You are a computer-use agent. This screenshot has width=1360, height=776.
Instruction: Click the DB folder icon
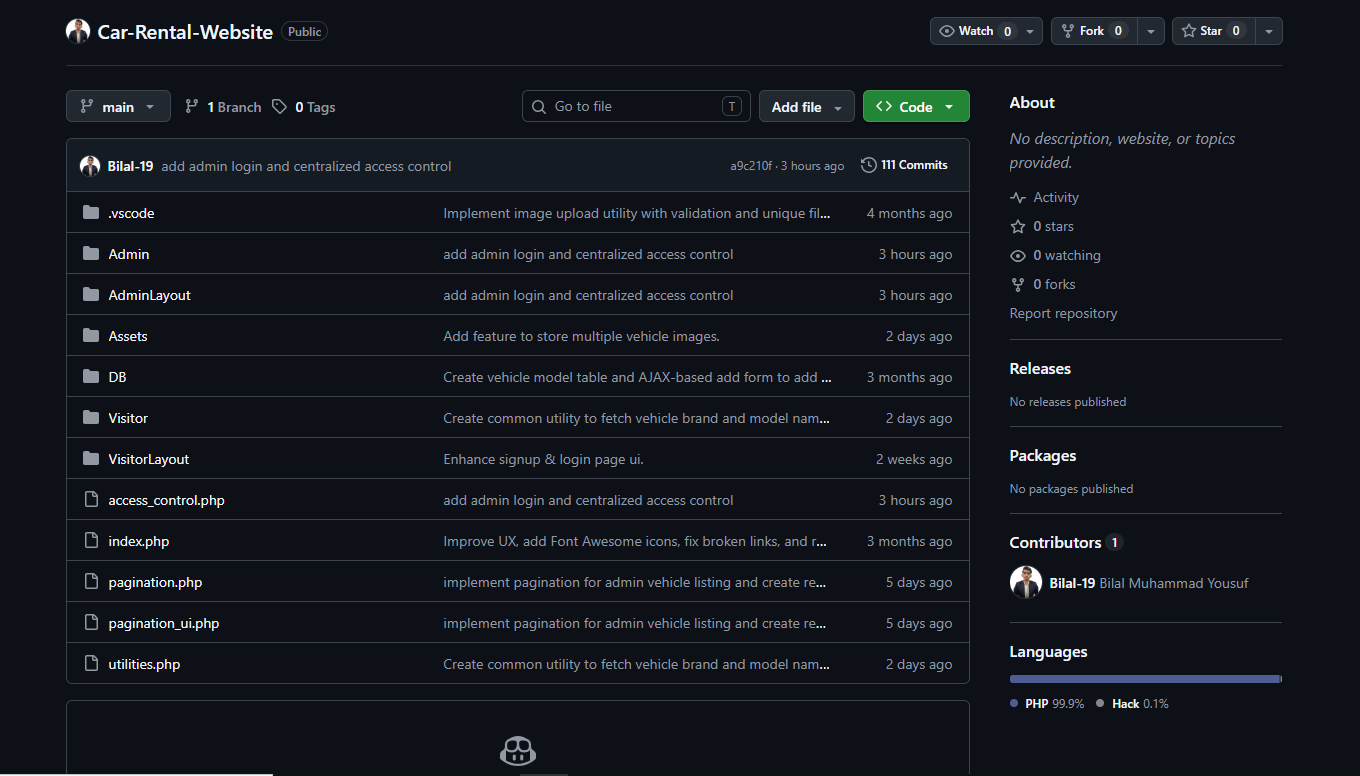tap(91, 377)
